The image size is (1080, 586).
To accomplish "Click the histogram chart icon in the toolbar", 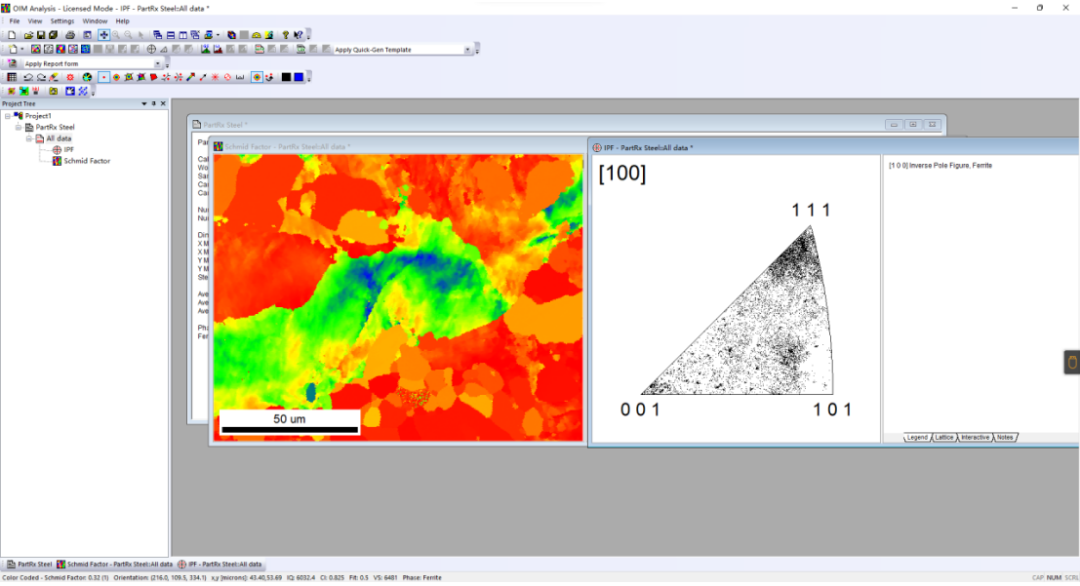I will tap(240, 77).
